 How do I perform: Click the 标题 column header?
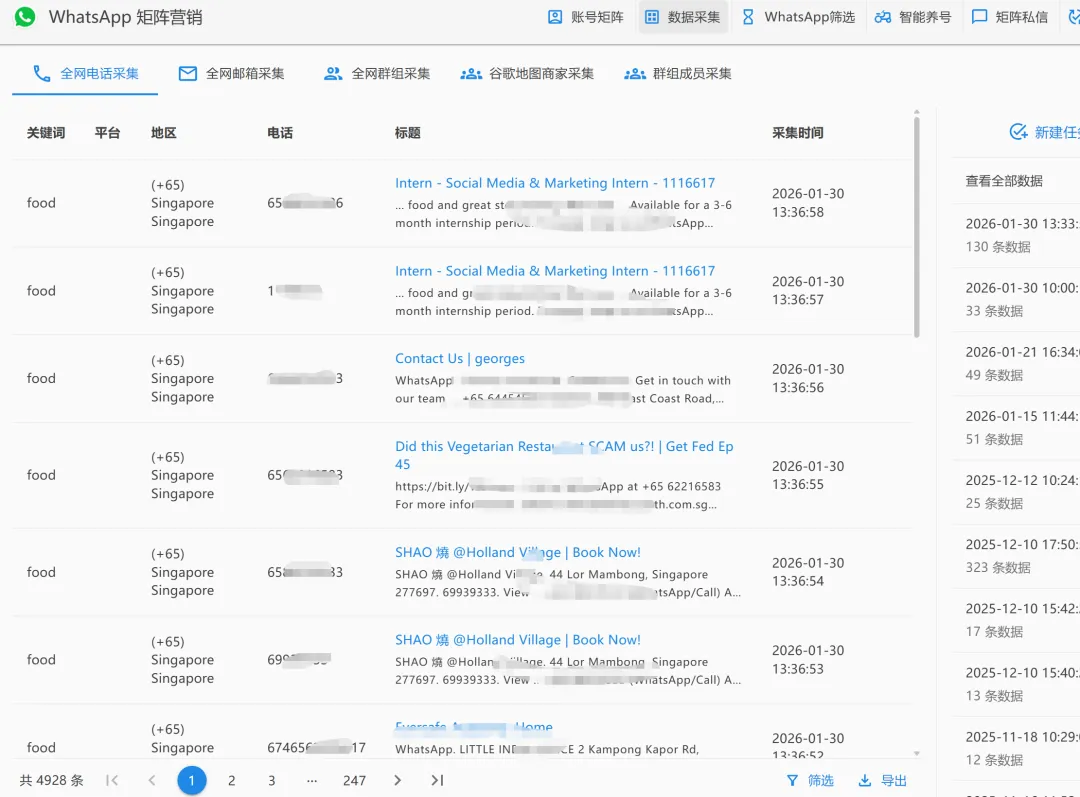tap(408, 133)
